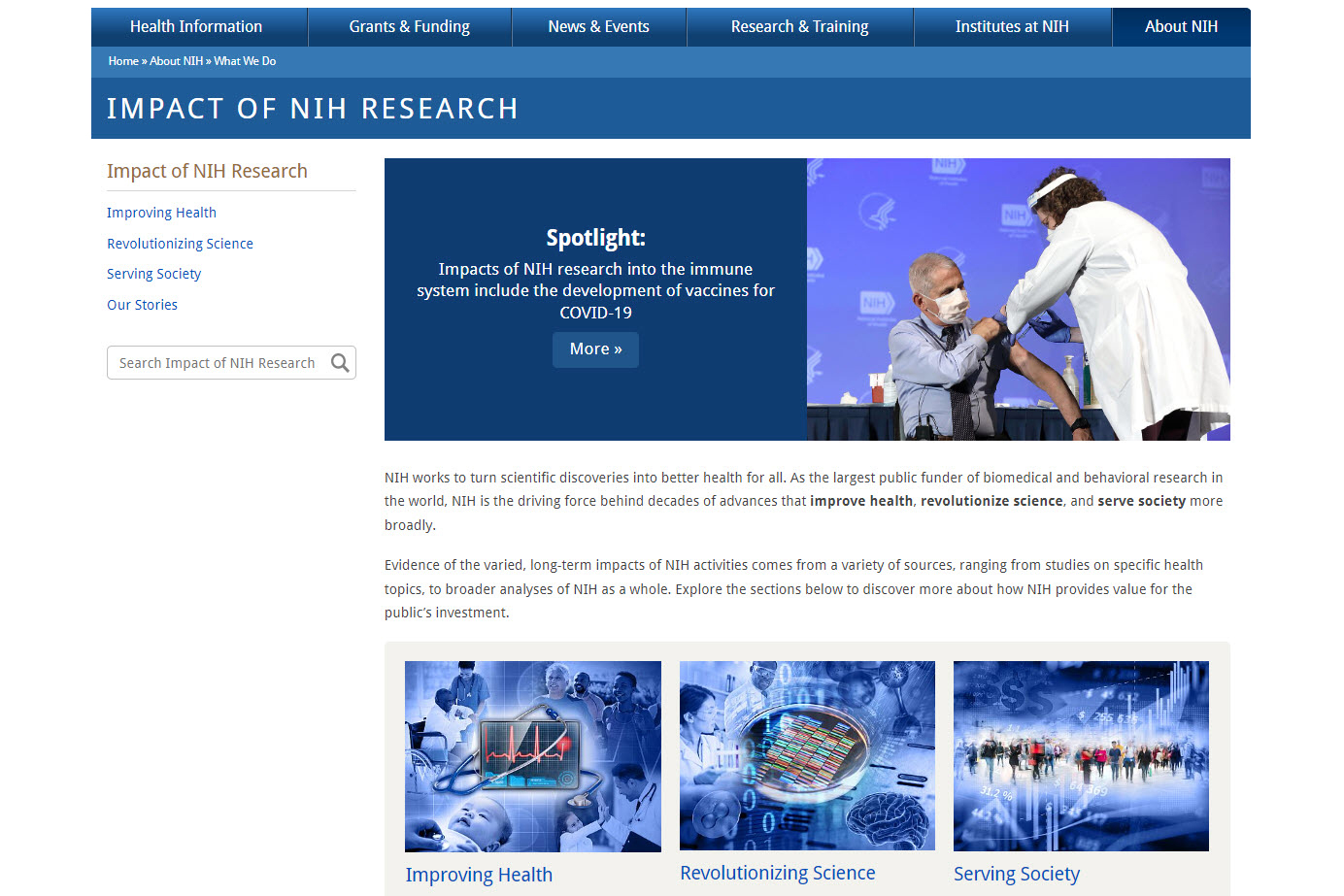Open the Serving Society thumbnail image
Viewport: 1344px width, 896px height.
click(1081, 755)
